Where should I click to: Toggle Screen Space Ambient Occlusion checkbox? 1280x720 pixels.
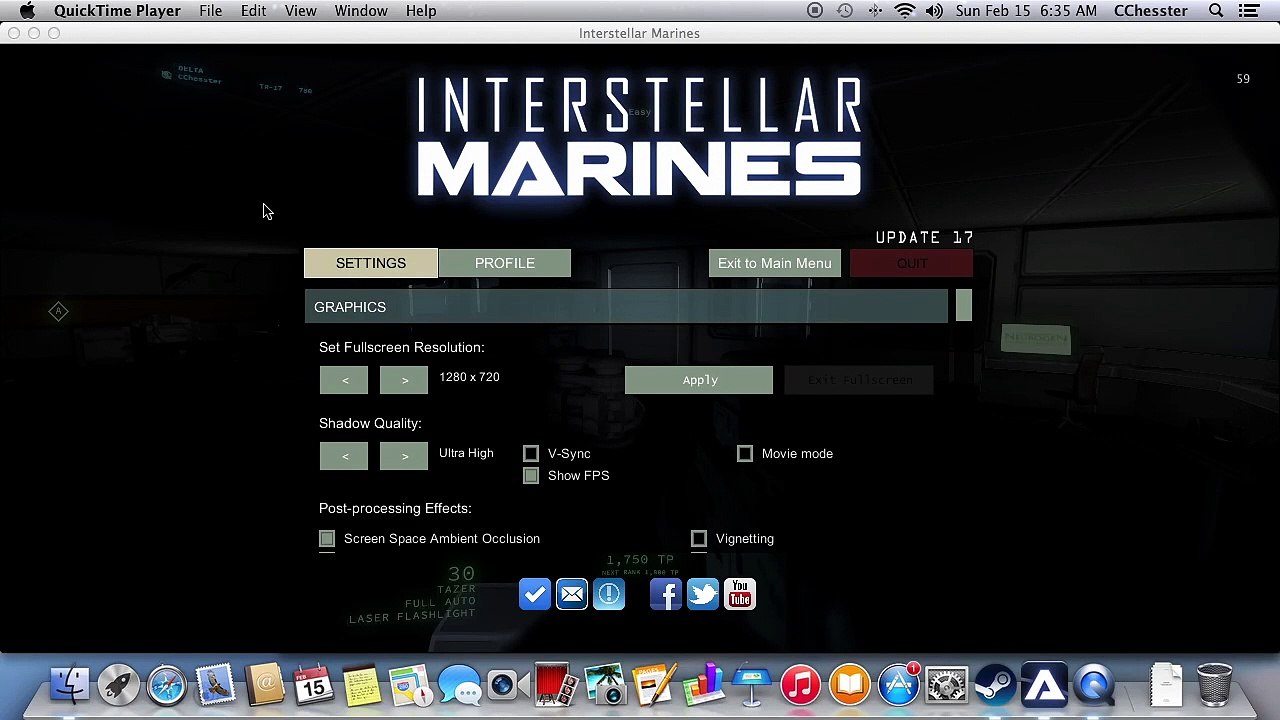(327, 539)
